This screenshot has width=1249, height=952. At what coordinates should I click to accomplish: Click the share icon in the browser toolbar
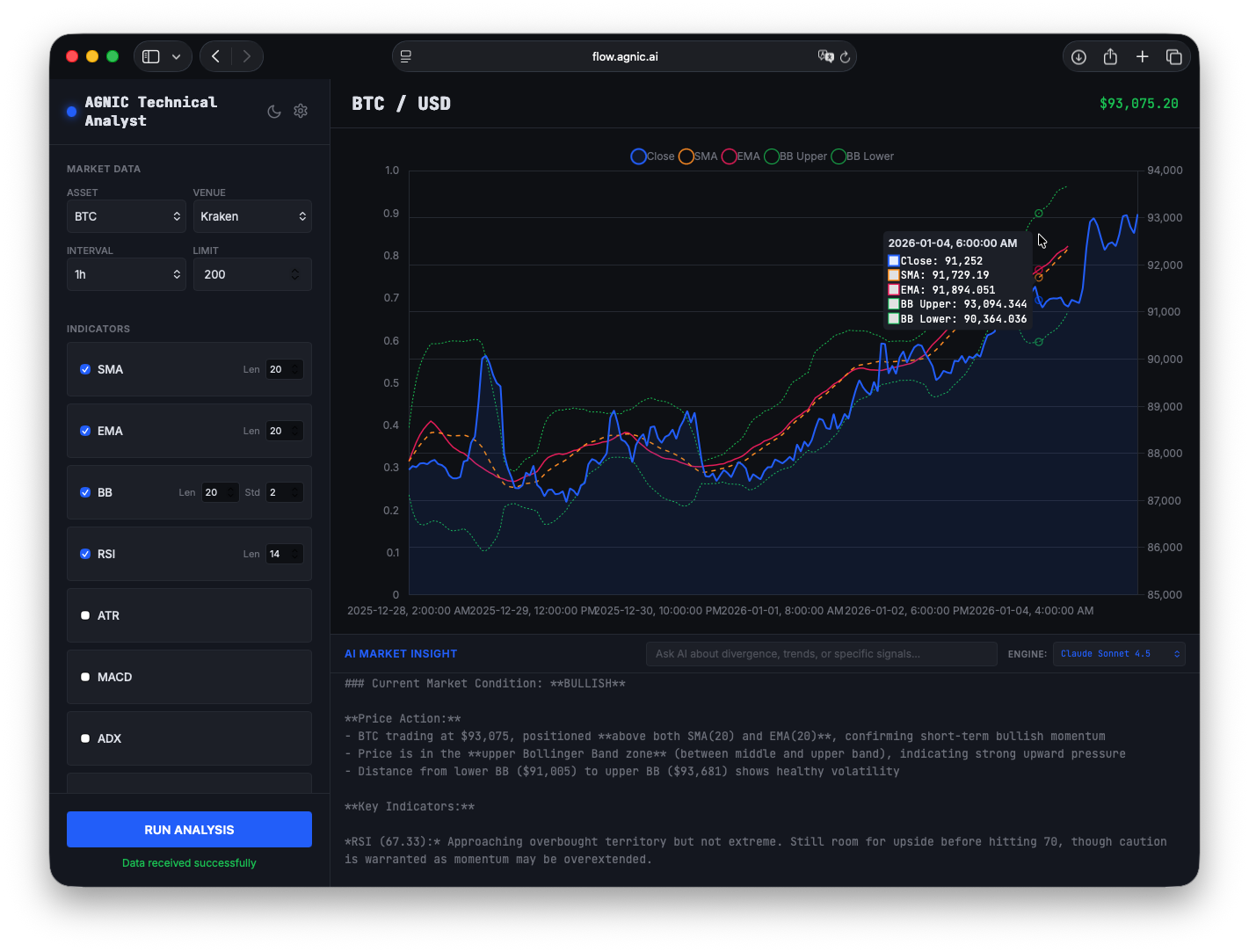1110,56
